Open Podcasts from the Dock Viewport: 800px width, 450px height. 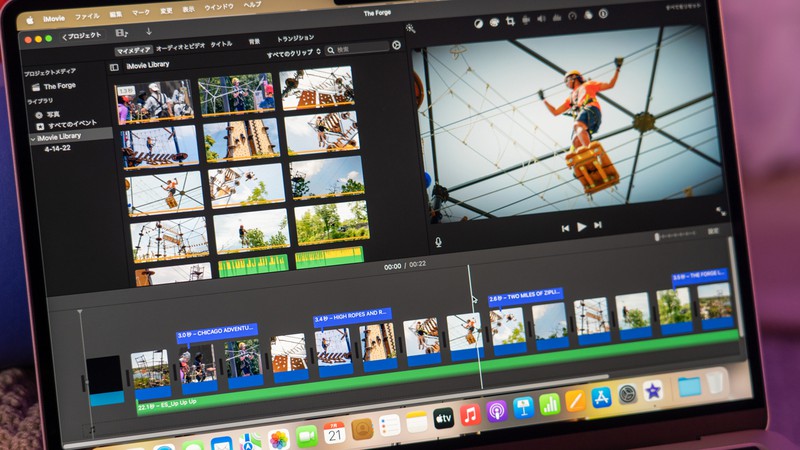click(x=496, y=411)
